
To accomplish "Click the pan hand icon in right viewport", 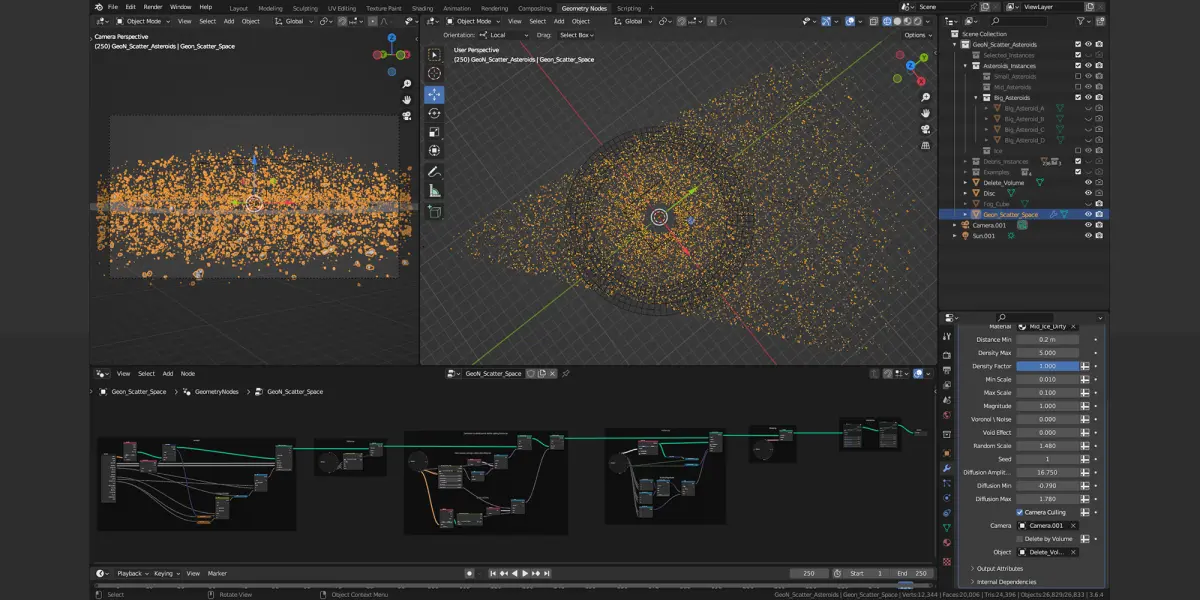I will click(x=926, y=113).
